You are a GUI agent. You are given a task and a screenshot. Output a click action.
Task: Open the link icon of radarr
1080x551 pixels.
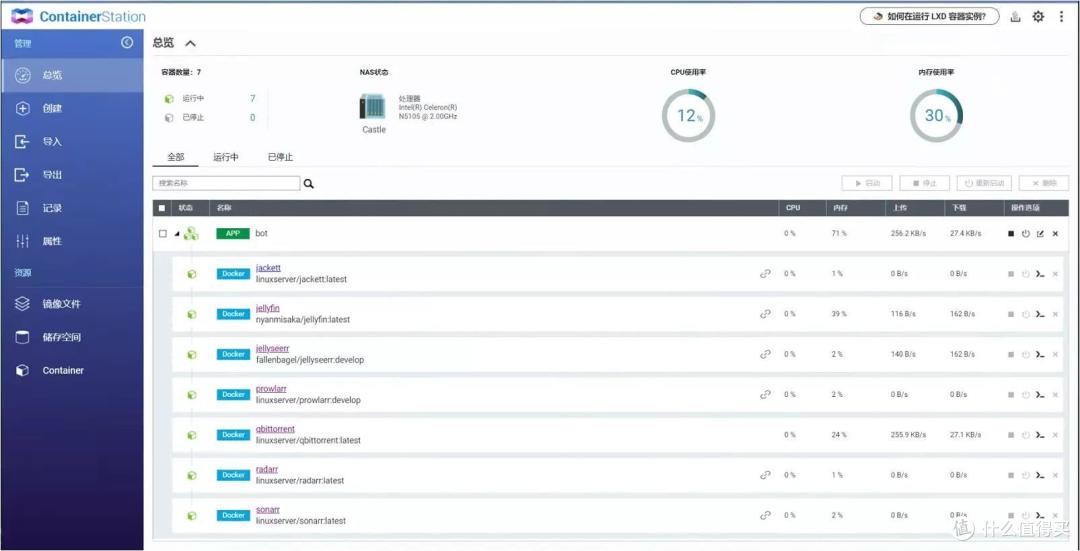tap(765, 475)
